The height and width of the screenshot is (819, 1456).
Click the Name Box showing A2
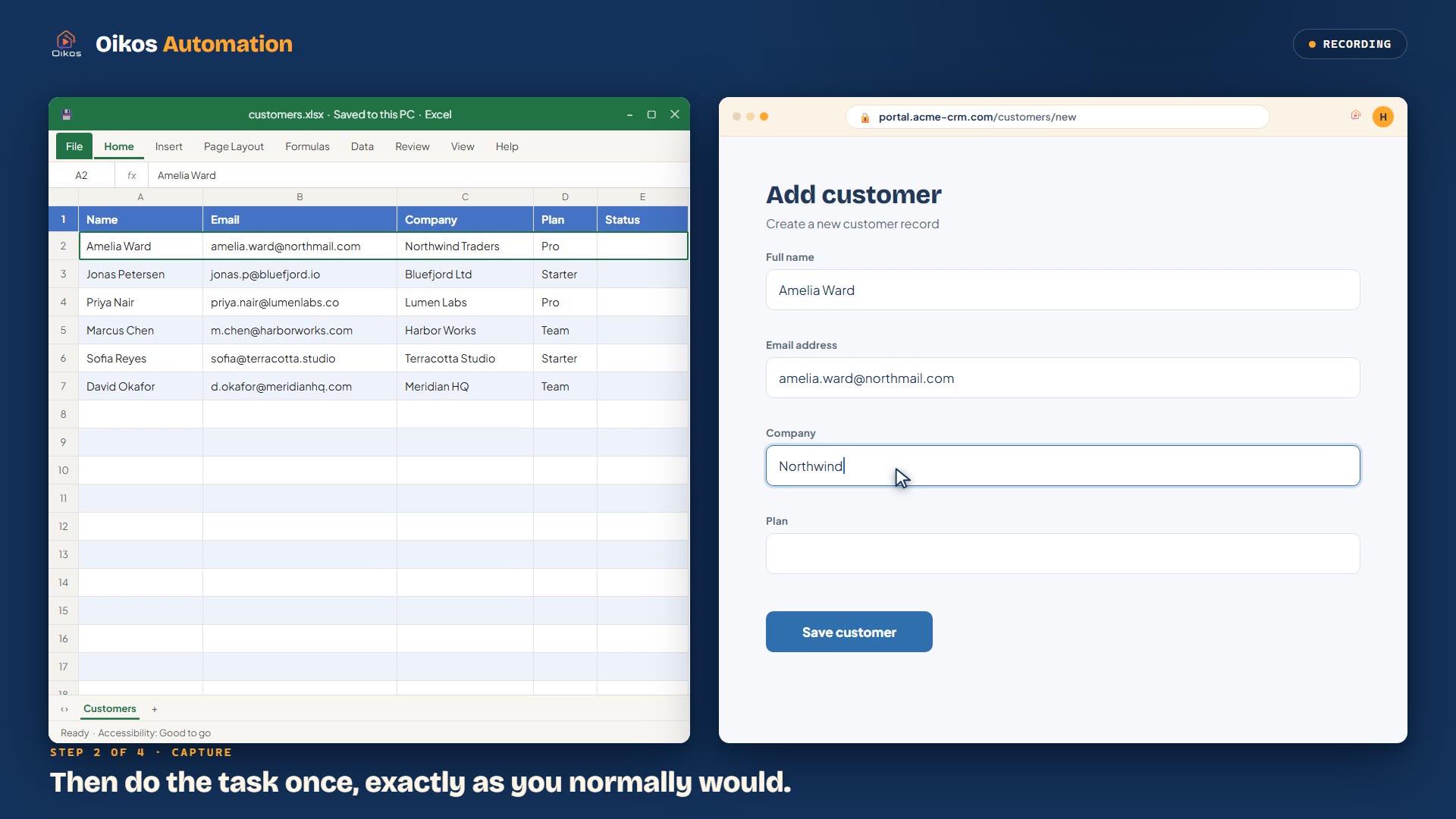click(81, 175)
